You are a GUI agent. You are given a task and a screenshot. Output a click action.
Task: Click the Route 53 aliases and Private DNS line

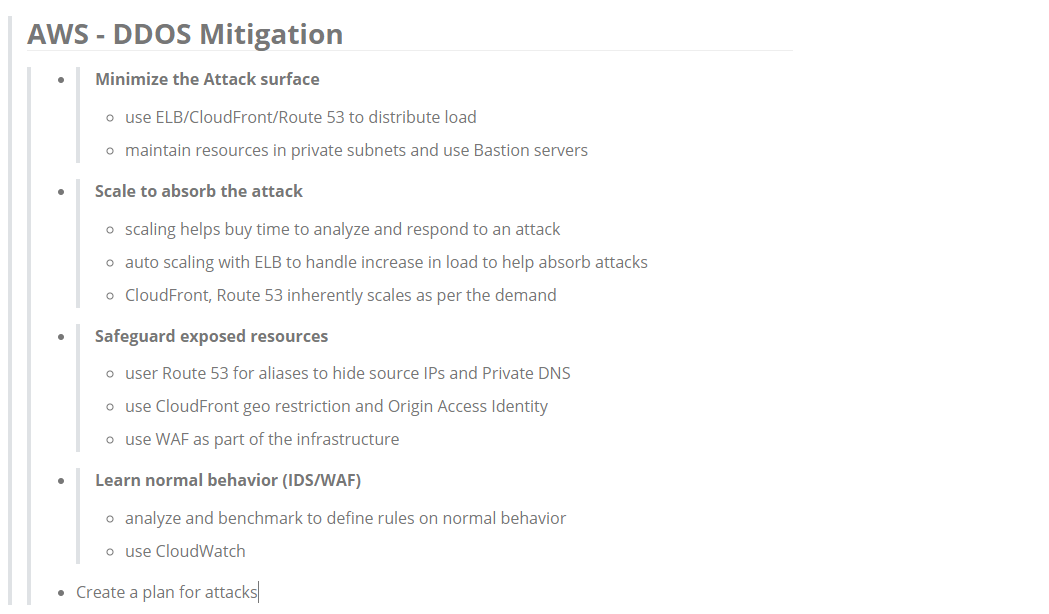[x=347, y=373]
